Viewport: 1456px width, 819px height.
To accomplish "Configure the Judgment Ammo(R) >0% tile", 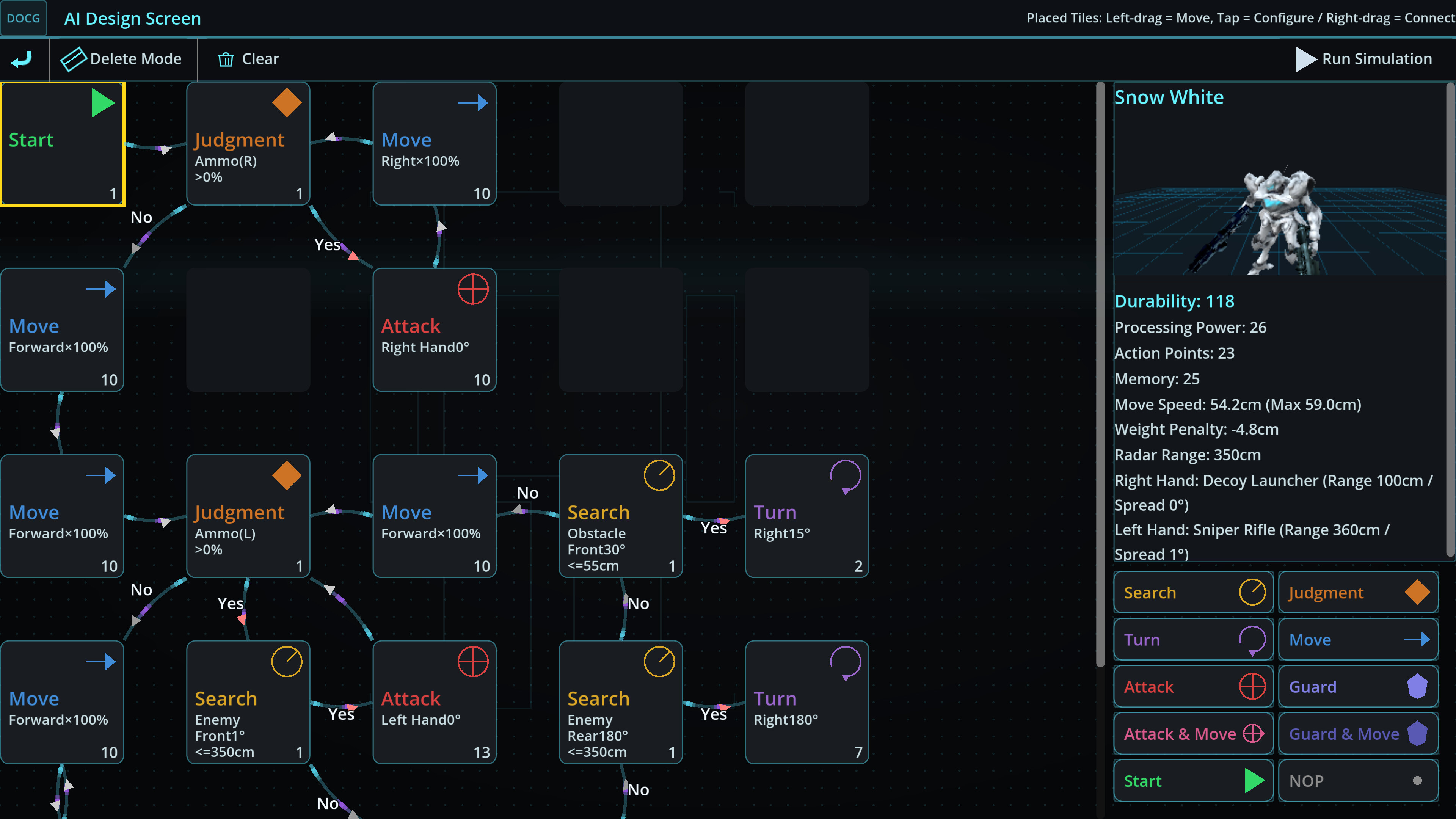I will point(248,144).
